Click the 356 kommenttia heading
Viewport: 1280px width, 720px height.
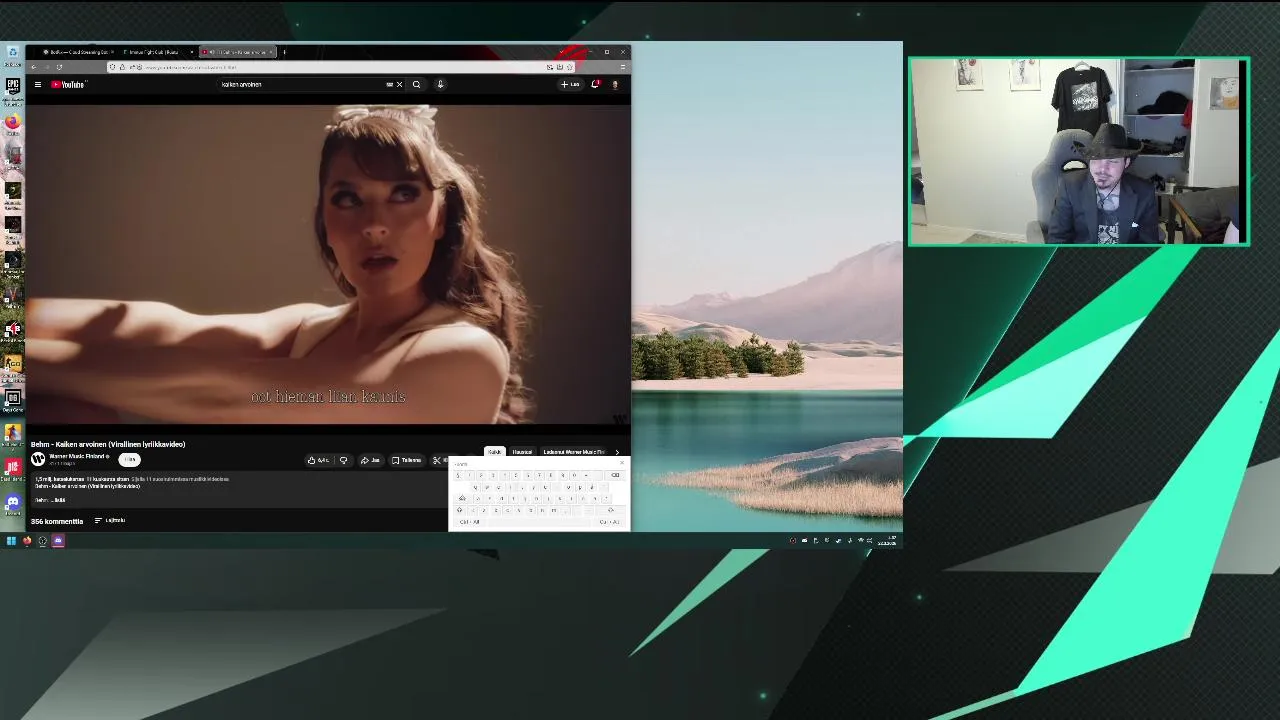tap(57, 521)
